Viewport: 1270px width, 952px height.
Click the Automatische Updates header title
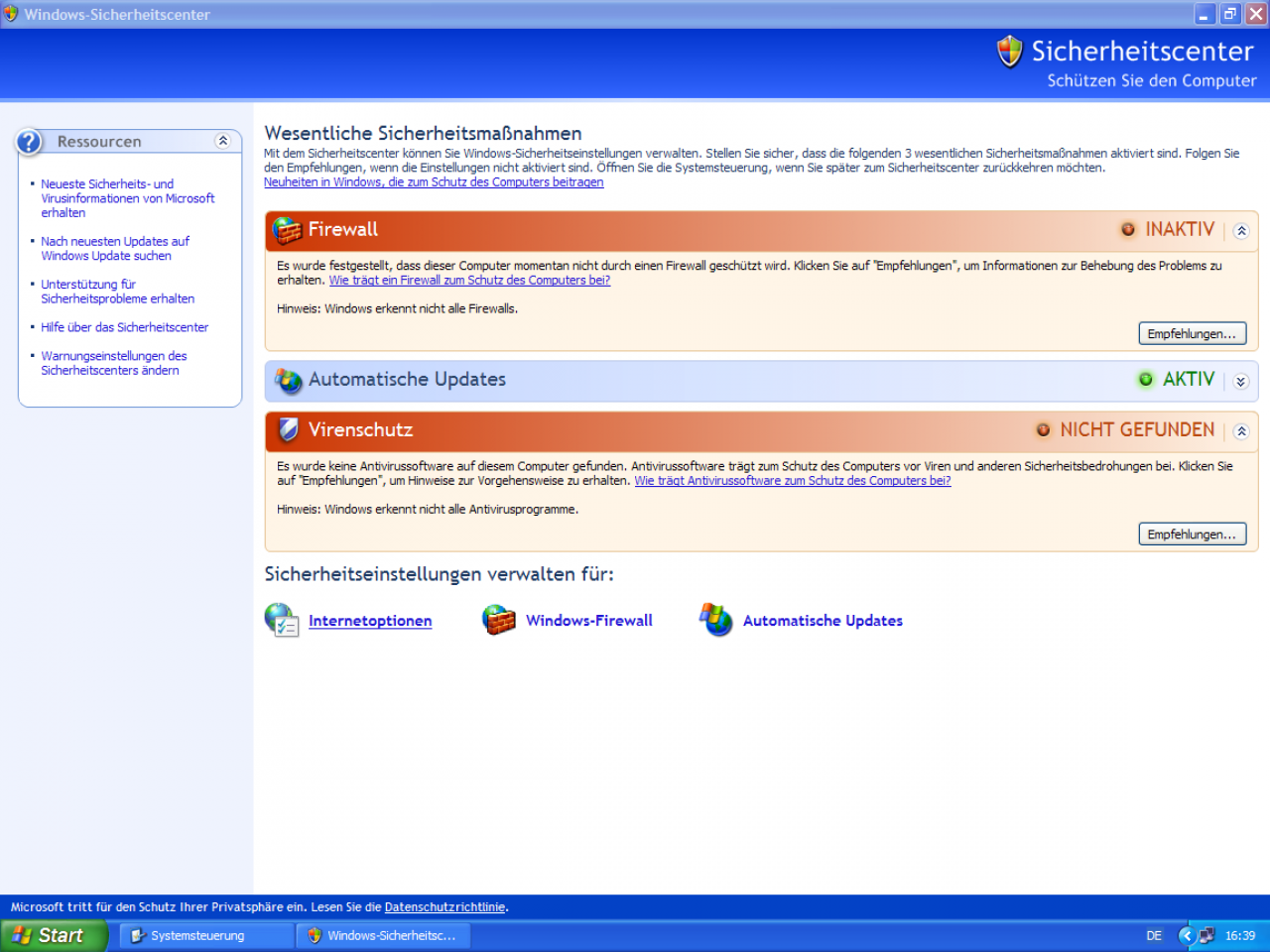pos(407,379)
